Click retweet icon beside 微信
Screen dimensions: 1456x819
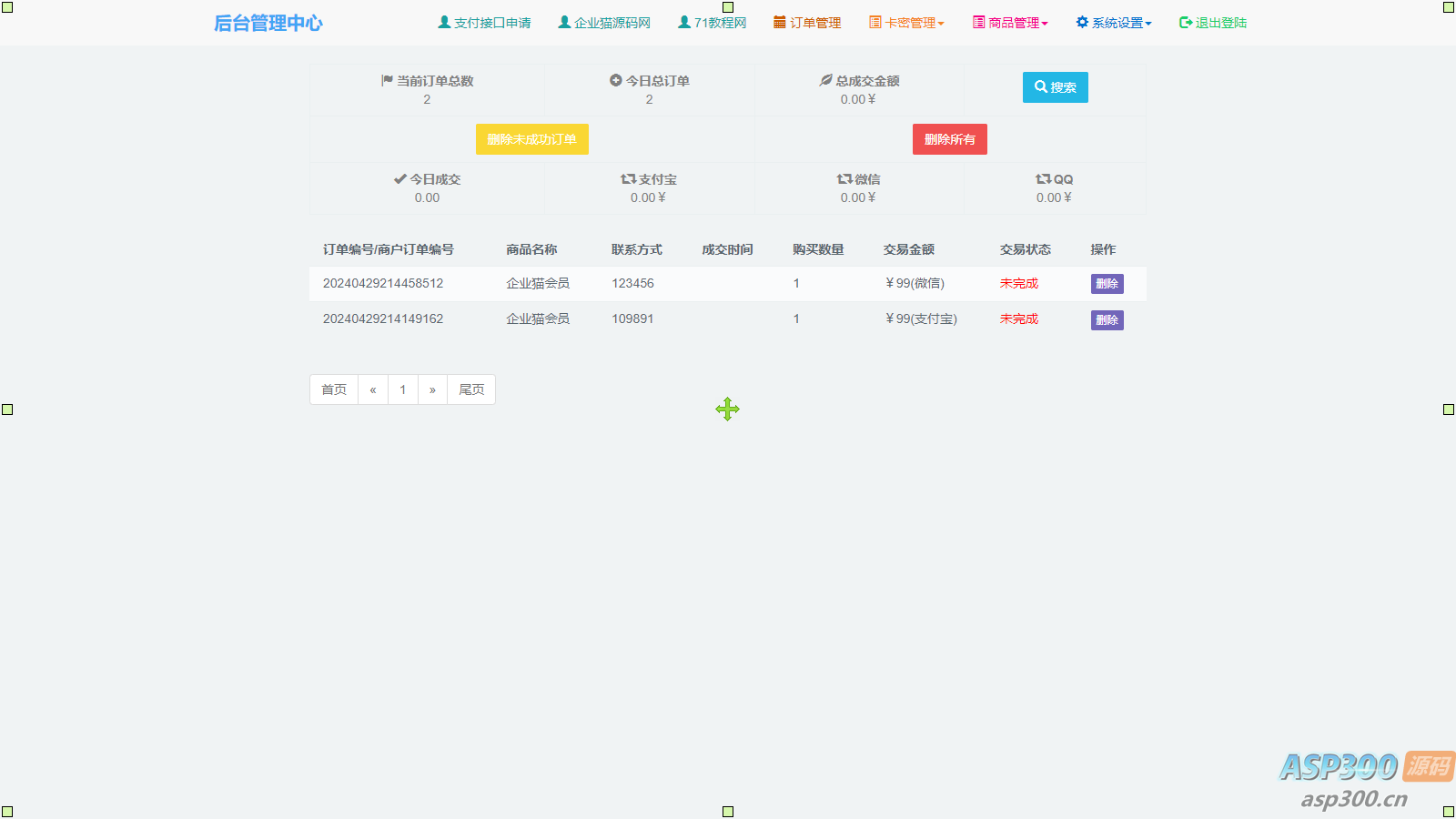[845, 178]
